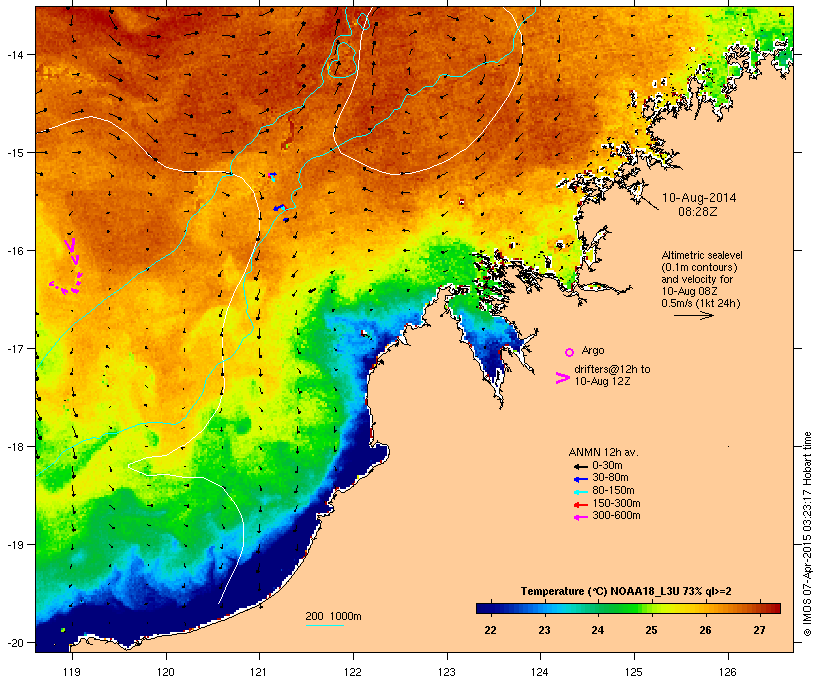Click the longitude axis label 122
820x680 pixels.
pos(353,672)
